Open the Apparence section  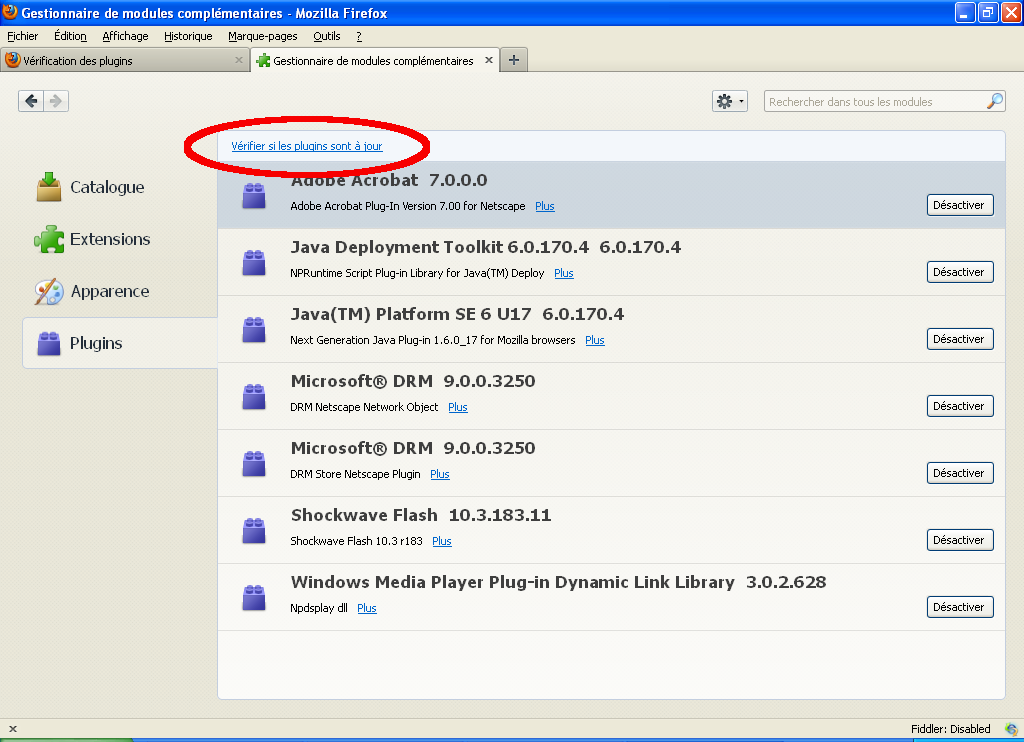pos(92,291)
